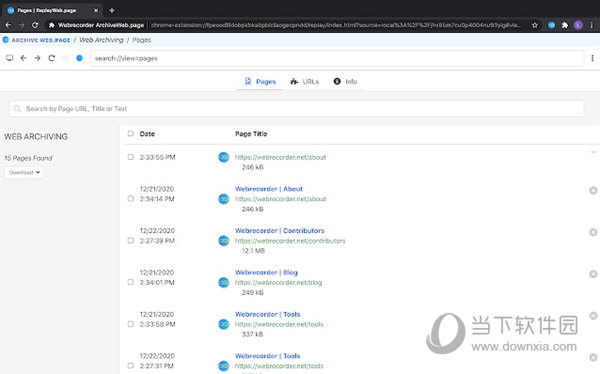600x374 pixels.
Task: Open new browser tab with plus
Action: [112, 10]
